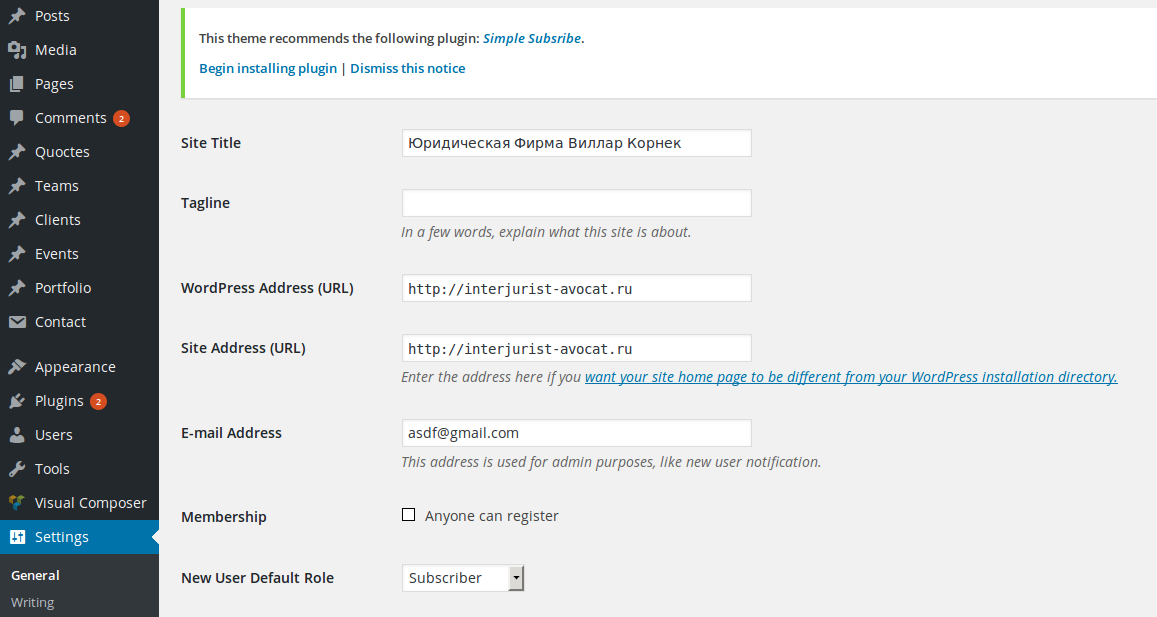Click the Plugins plug icon
The width and height of the screenshot is (1157, 617).
17,401
